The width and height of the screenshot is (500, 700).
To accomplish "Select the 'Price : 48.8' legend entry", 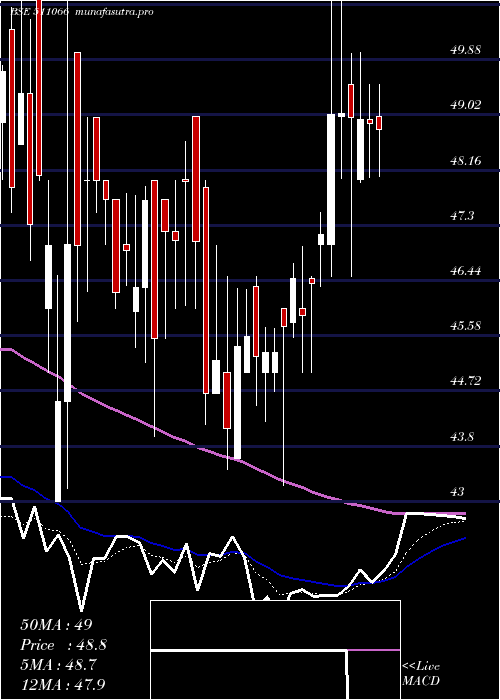I will tap(63, 645).
